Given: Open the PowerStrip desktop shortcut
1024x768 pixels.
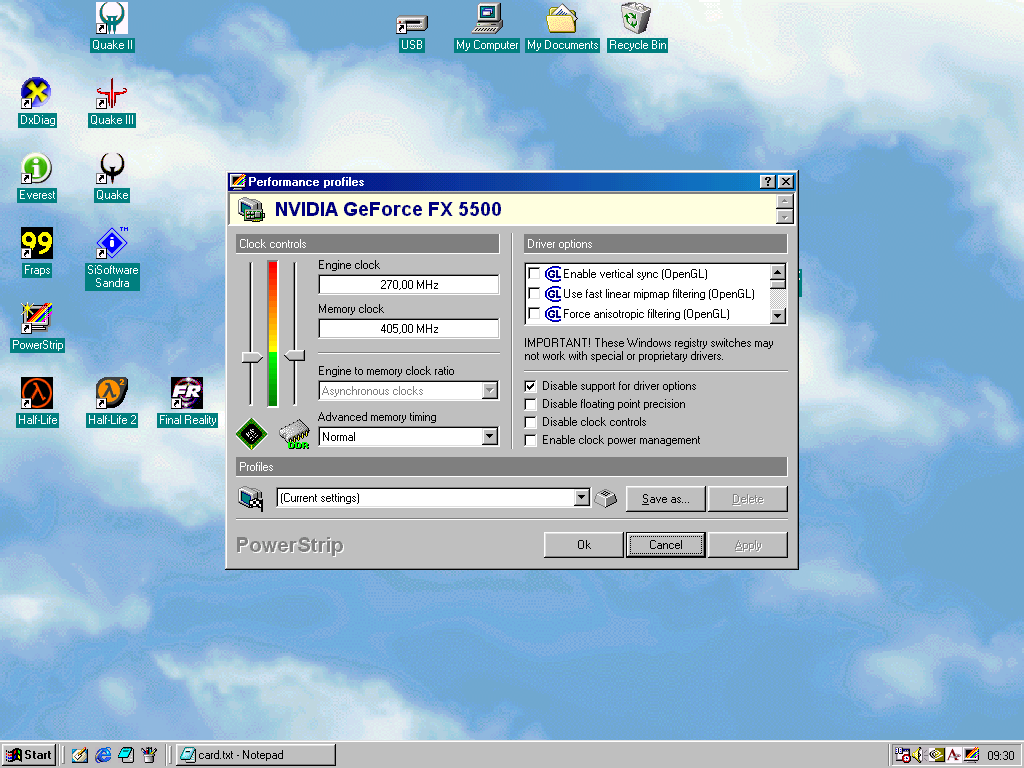Looking at the screenshot, I should click(37, 319).
